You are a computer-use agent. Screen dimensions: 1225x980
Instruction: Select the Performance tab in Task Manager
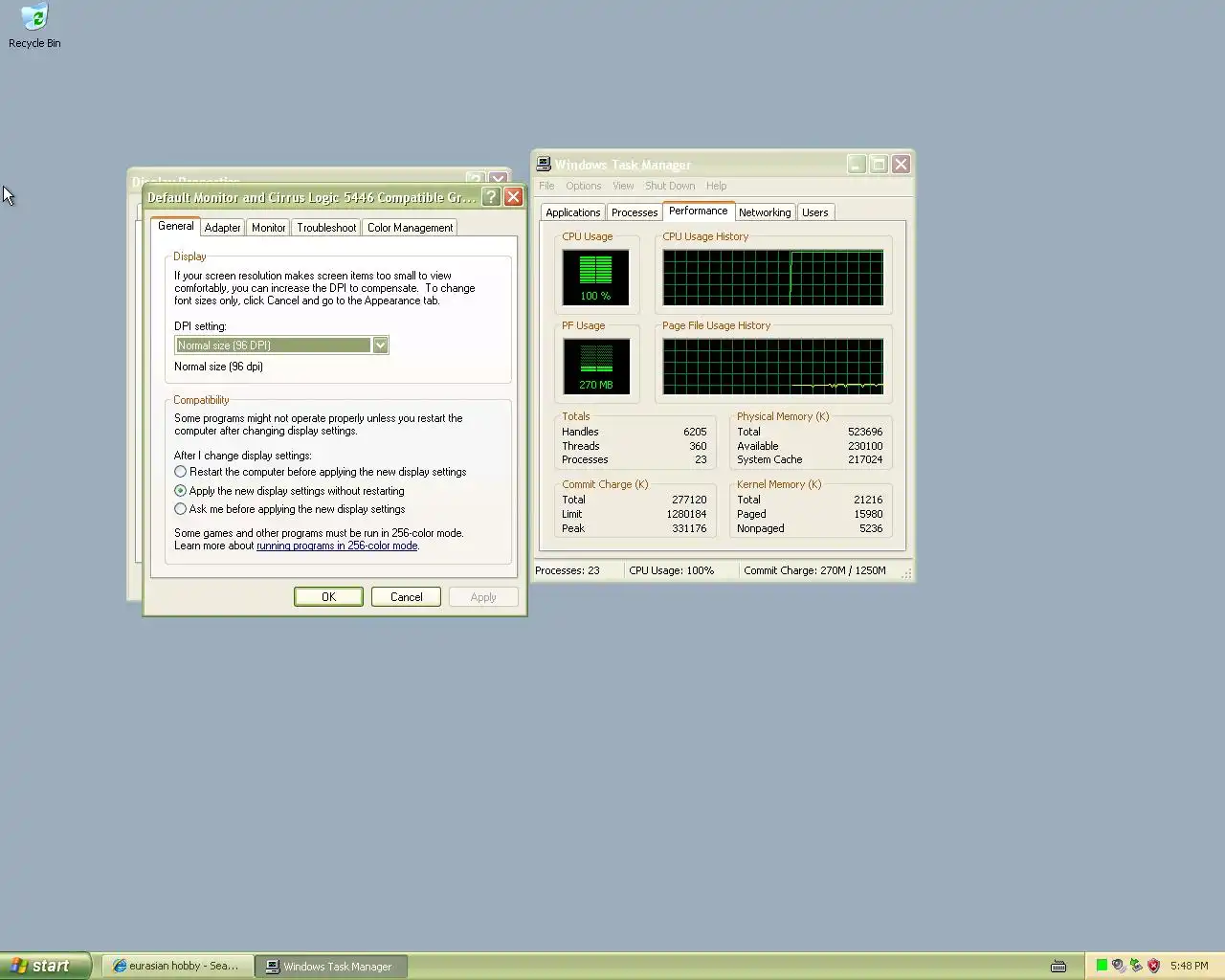(x=698, y=211)
